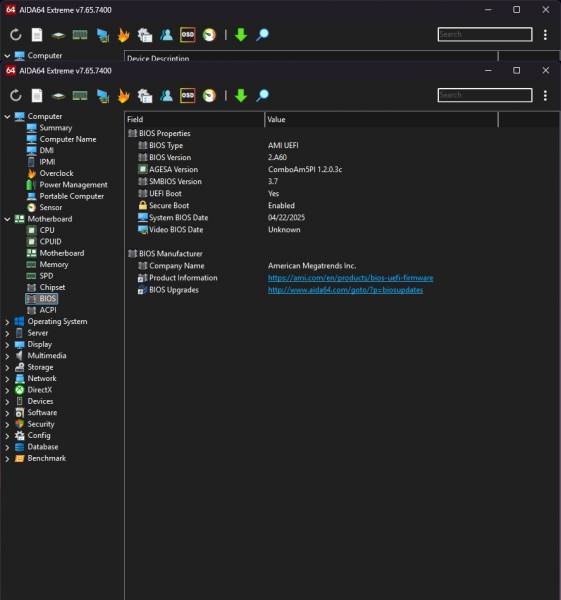Expand the Devices tree node
This screenshot has width=561, height=600.
(7, 402)
